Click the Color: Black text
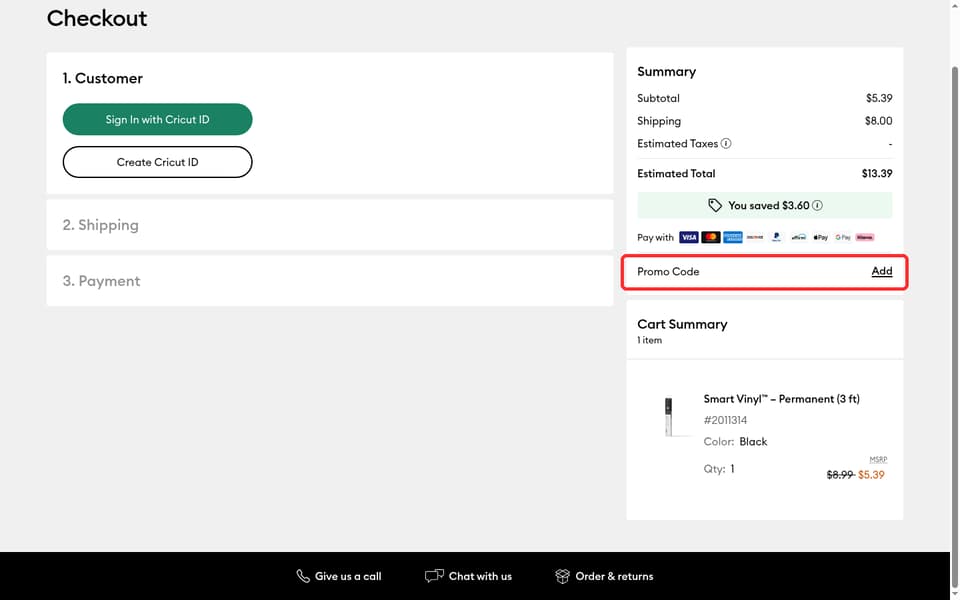 pos(735,441)
